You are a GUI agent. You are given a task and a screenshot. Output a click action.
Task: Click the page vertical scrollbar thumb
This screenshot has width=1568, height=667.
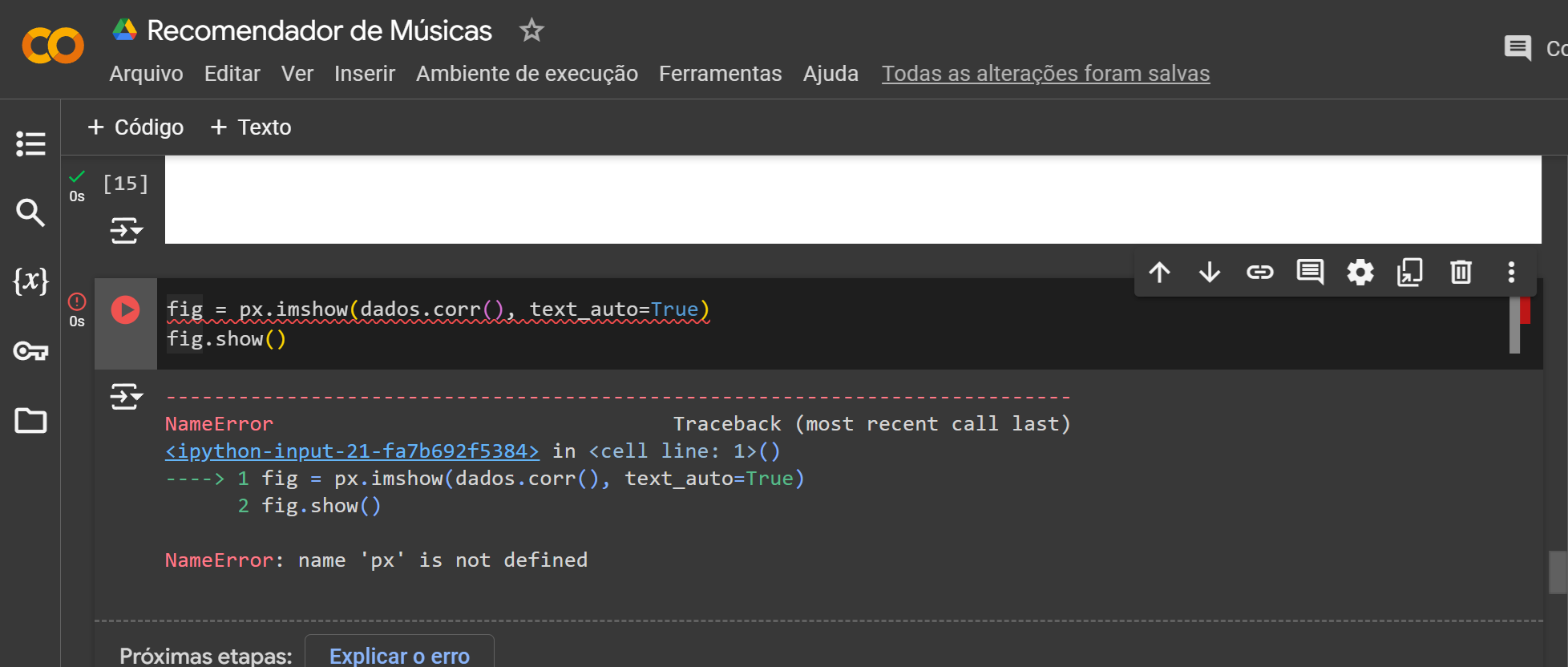tap(1558, 572)
